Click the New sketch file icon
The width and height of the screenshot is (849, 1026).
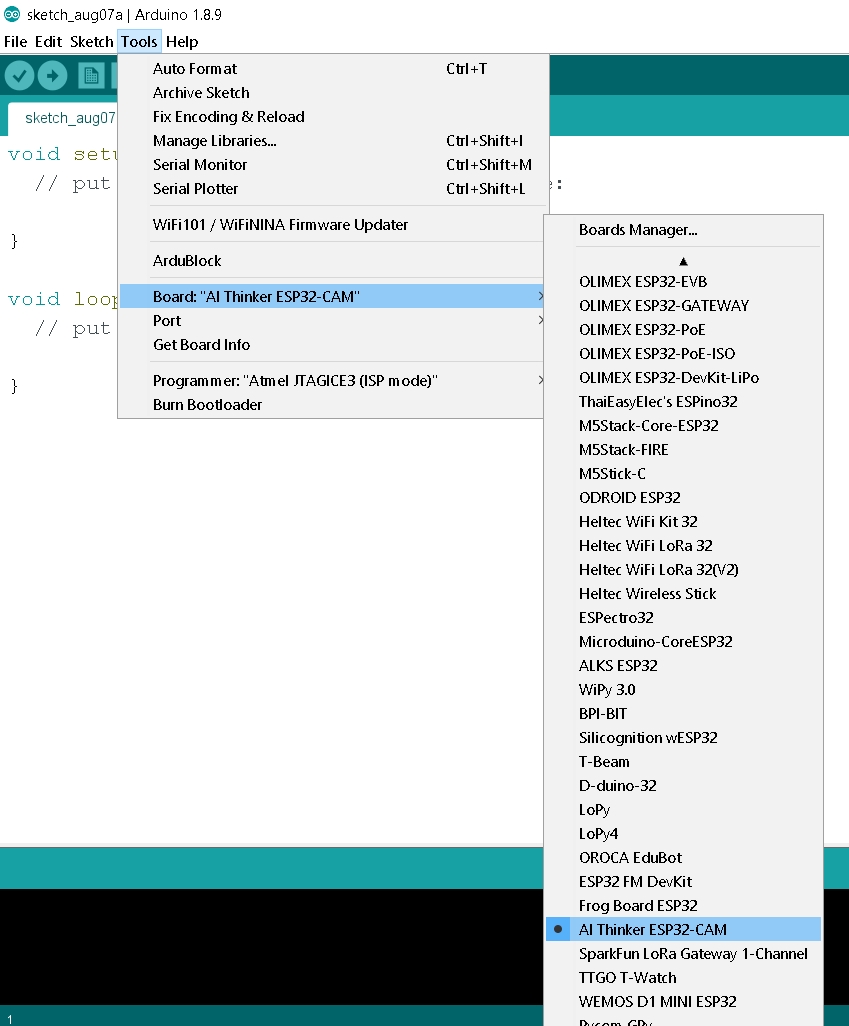[92, 76]
